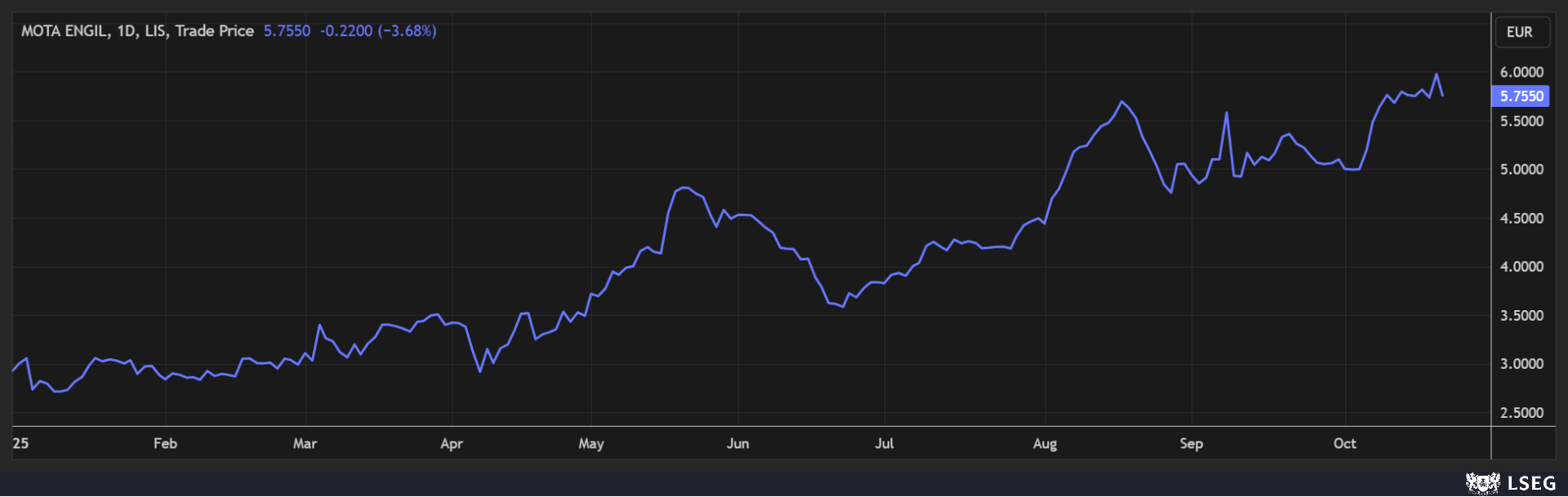
Task: Click the 4.0000 price axis label
Action: coord(1521,267)
